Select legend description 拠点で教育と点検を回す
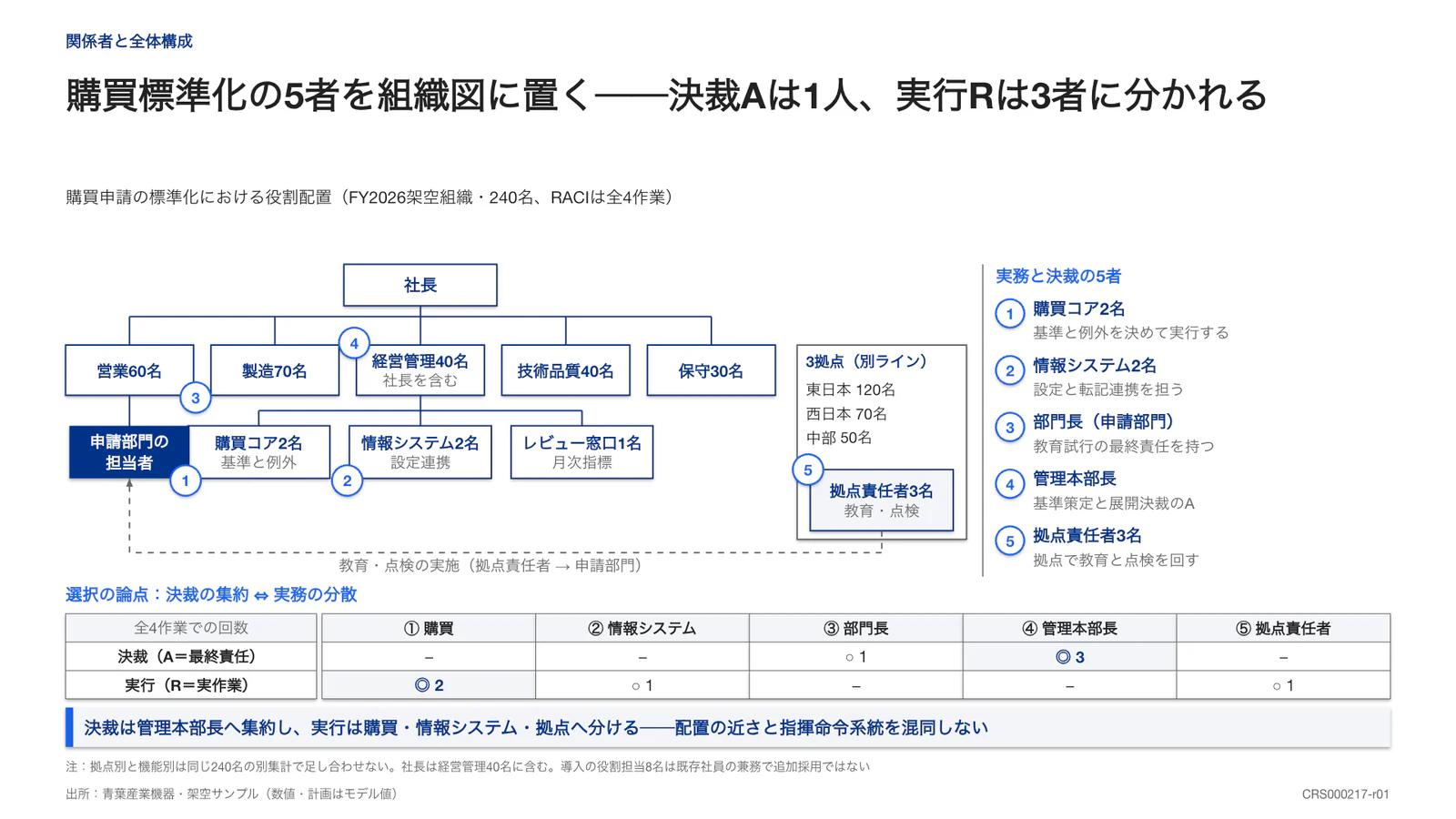 pos(1116,561)
